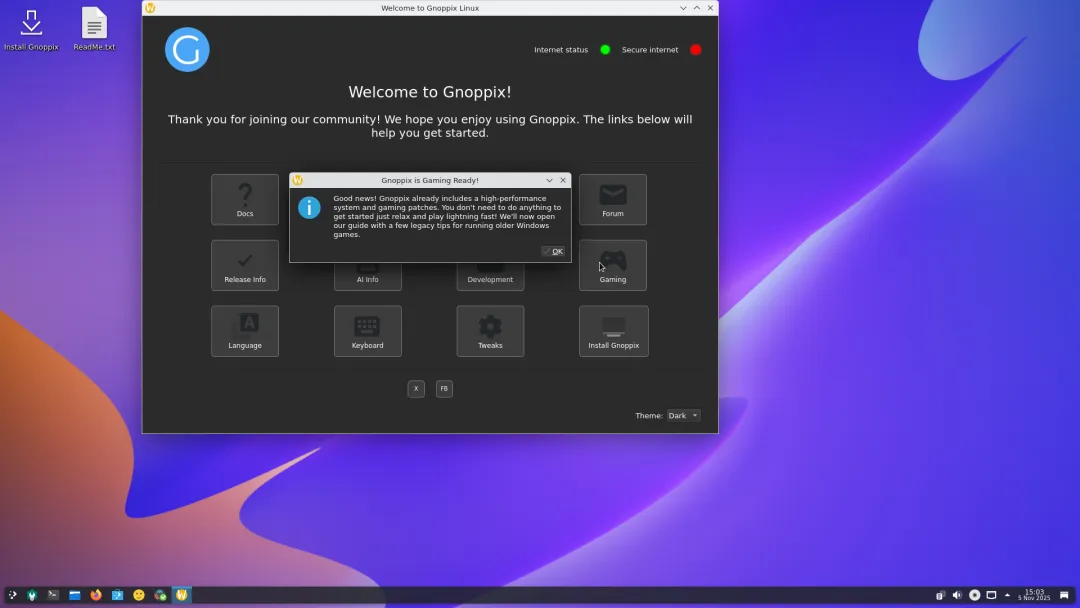The height and width of the screenshot is (608, 1080).
Task: Click the Welcome to Gnoppix! heading
Action: tap(430, 92)
